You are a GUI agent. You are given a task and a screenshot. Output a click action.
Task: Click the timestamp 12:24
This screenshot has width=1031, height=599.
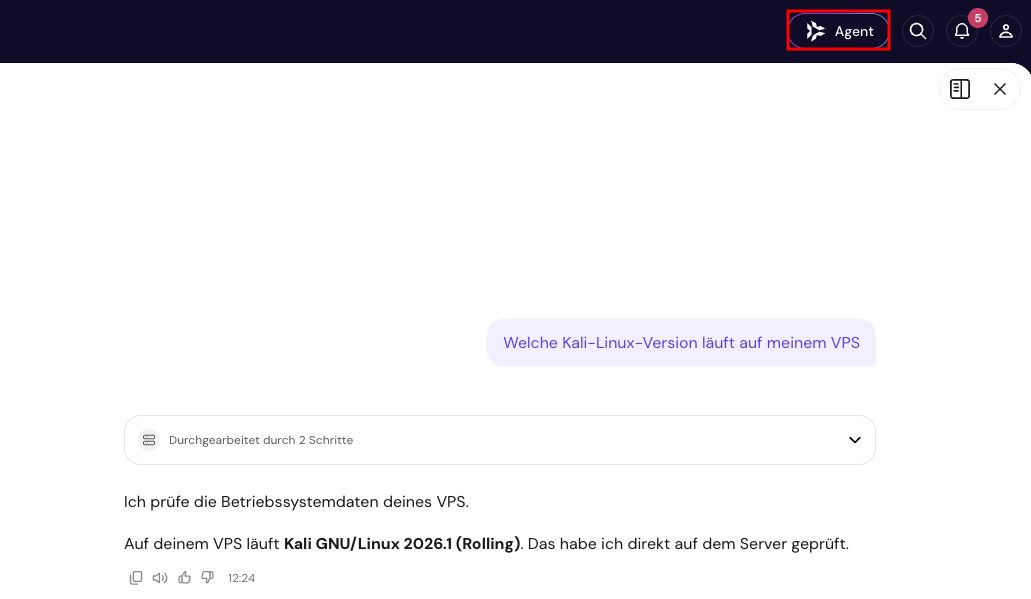click(241, 578)
